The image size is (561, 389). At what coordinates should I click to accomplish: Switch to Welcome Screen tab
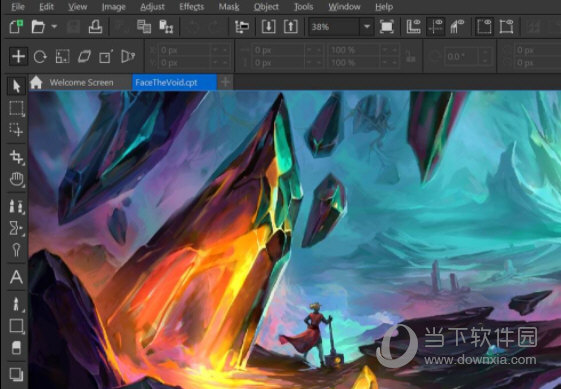(x=82, y=83)
